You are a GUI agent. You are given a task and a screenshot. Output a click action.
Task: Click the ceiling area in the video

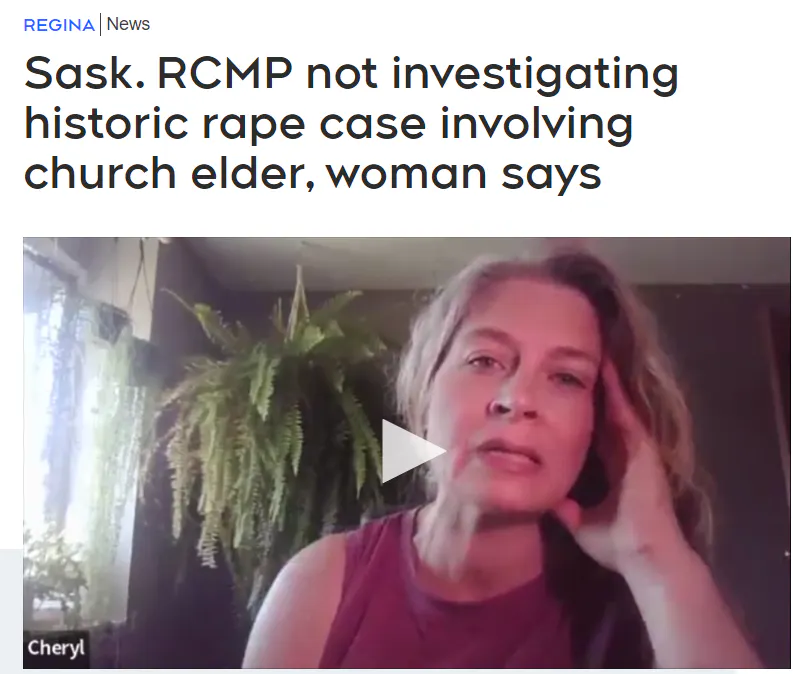[x=354, y=260]
